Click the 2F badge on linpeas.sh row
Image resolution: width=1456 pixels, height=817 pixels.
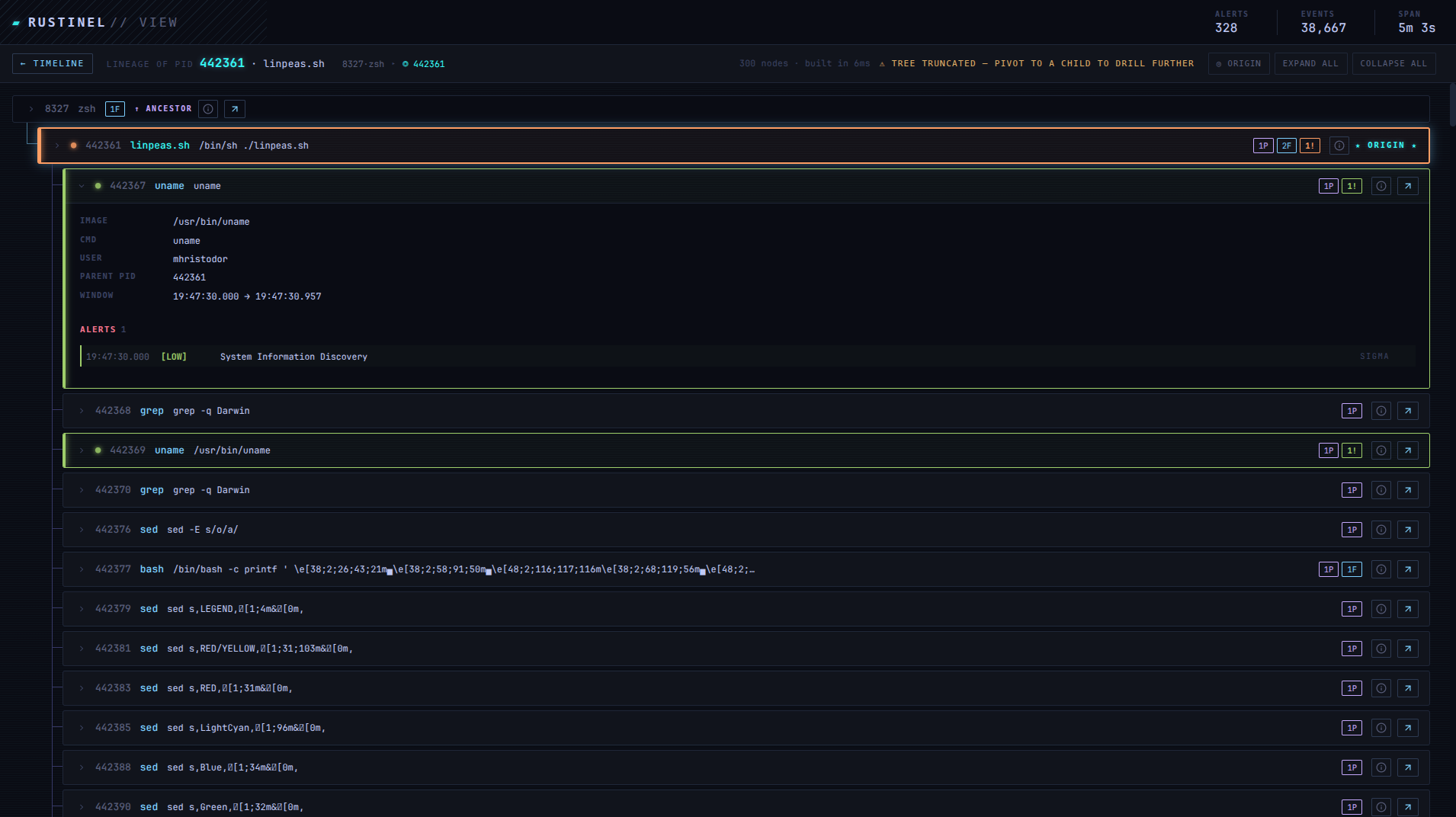(1287, 146)
